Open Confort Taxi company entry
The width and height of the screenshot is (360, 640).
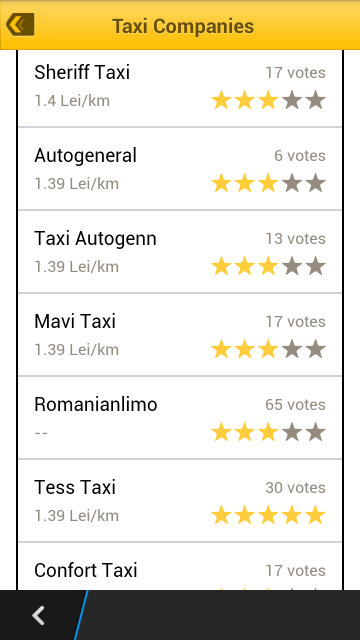pos(180,567)
